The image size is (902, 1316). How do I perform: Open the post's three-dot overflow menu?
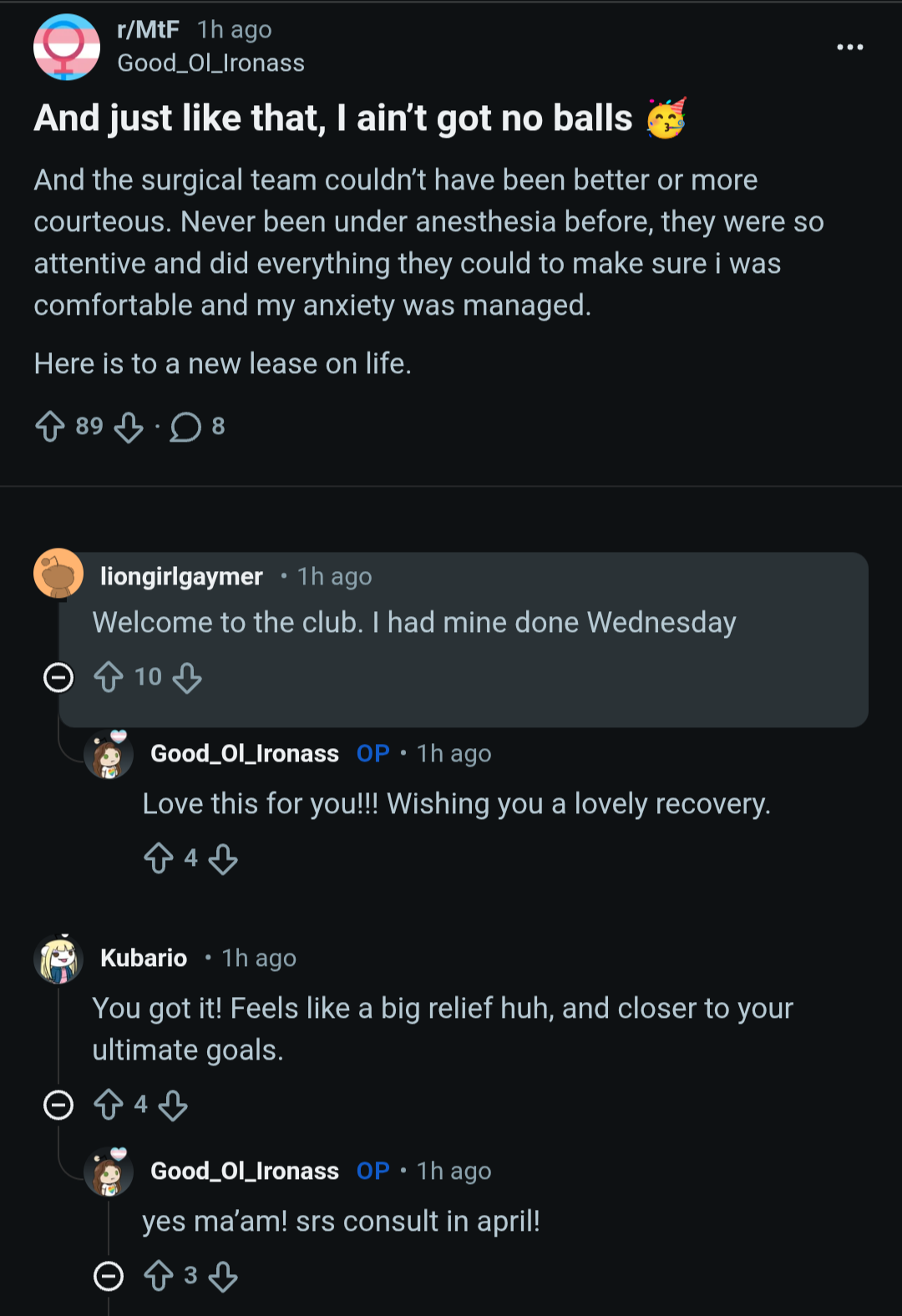pos(850,48)
